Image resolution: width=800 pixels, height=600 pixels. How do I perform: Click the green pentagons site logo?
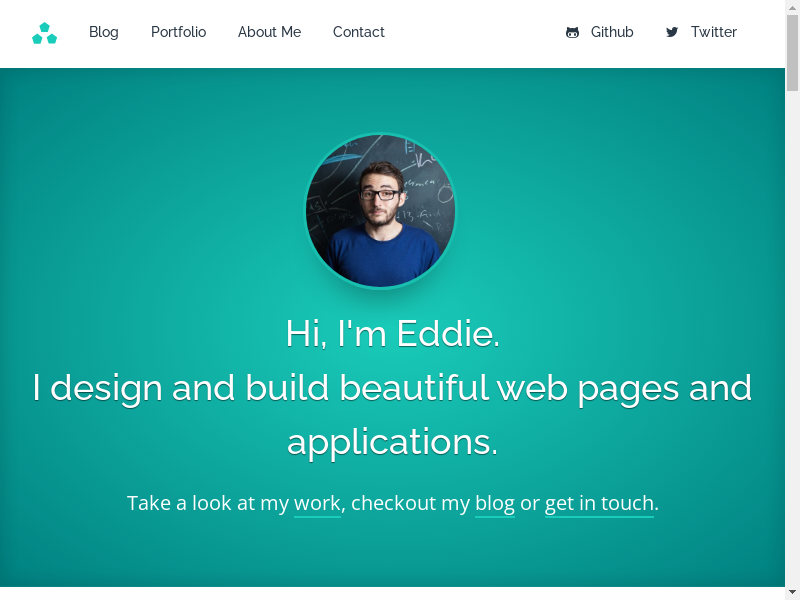point(44,33)
